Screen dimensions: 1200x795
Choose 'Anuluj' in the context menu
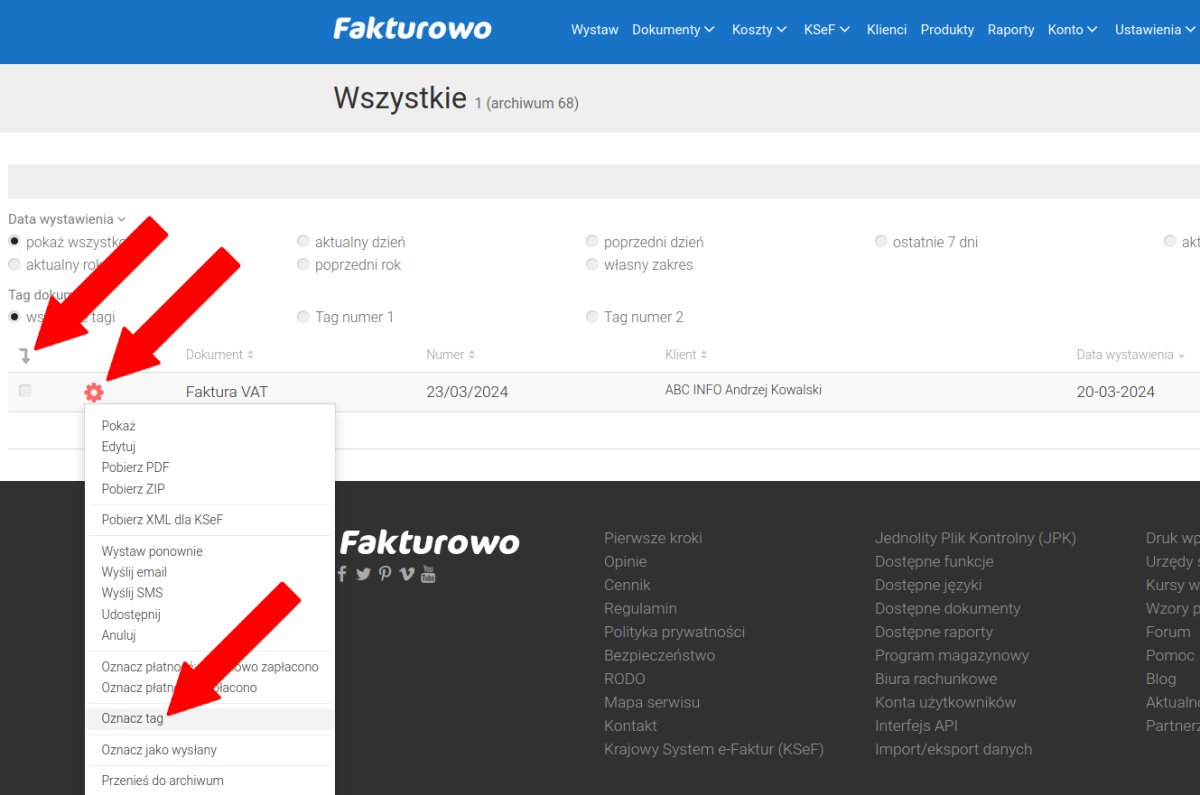click(x=118, y=635)
